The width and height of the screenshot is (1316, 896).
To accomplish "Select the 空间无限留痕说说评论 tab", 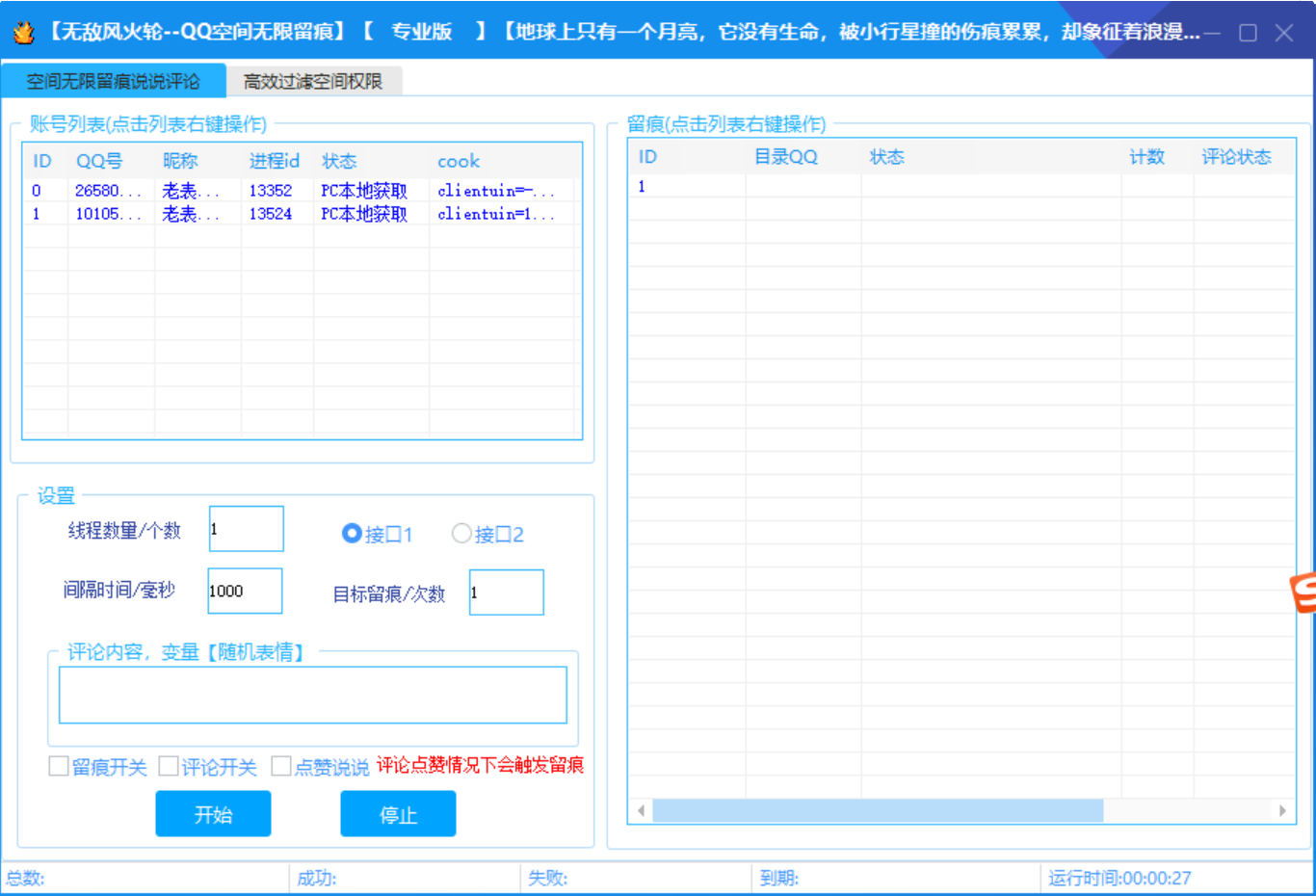I will click(113, 82).
